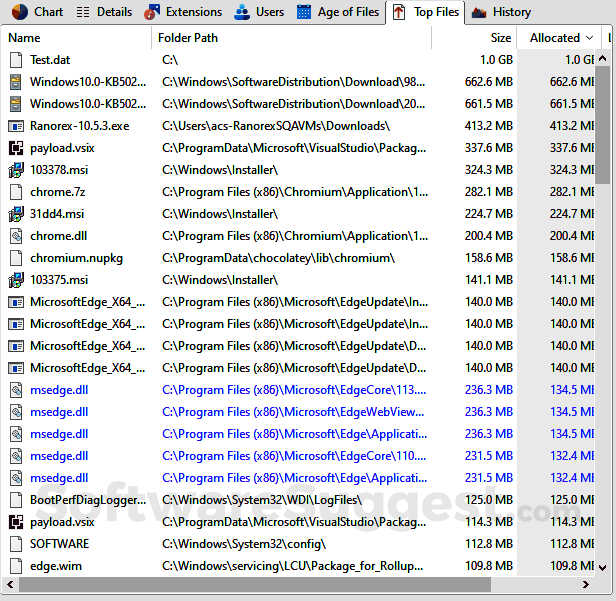Click icon of payload.vsix 337.6 MB
This screenshot has height=601, width=616.
[16, 148]
